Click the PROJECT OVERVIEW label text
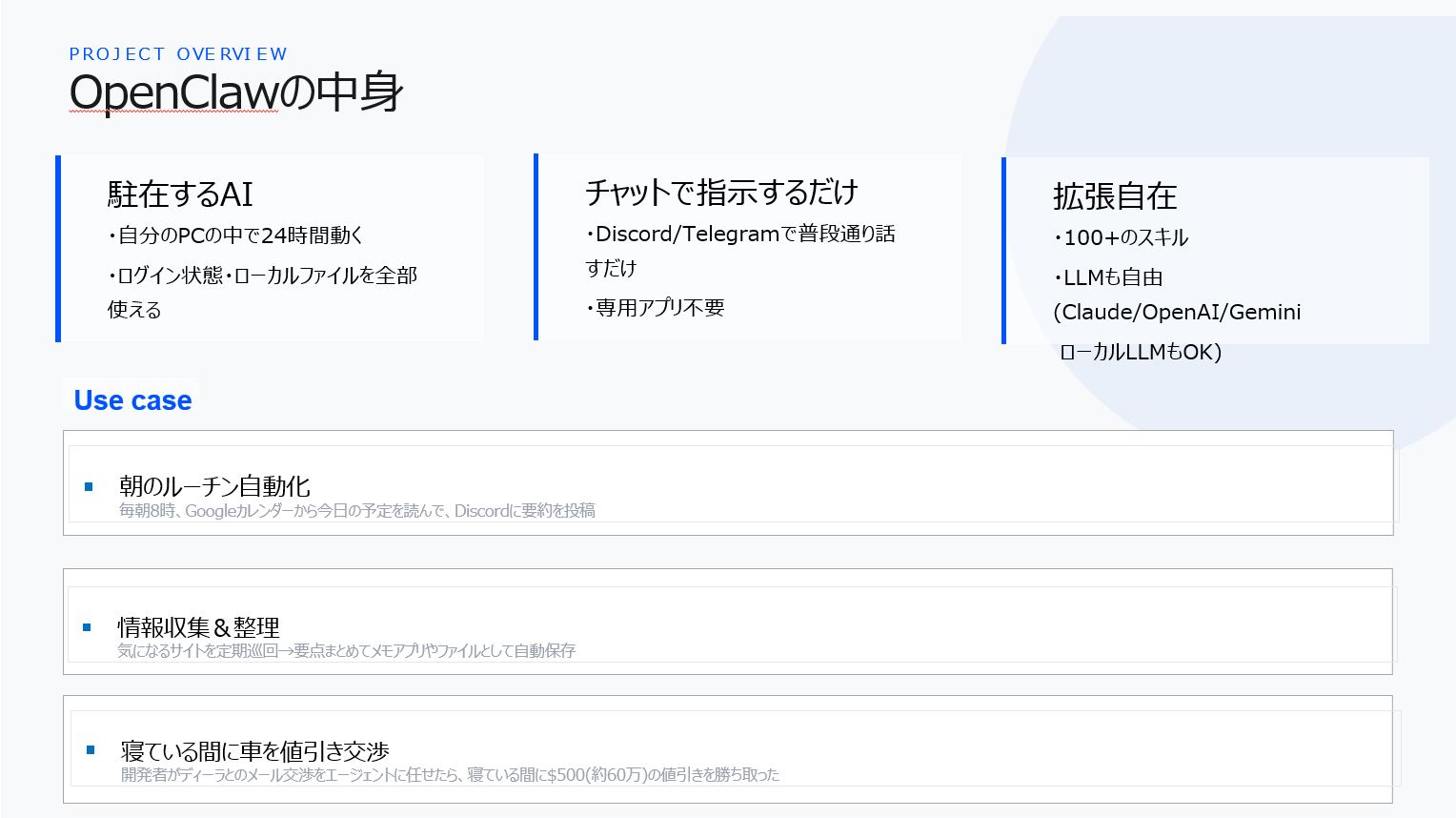This screenshot has height=818, width=1456. pos(177,54)
